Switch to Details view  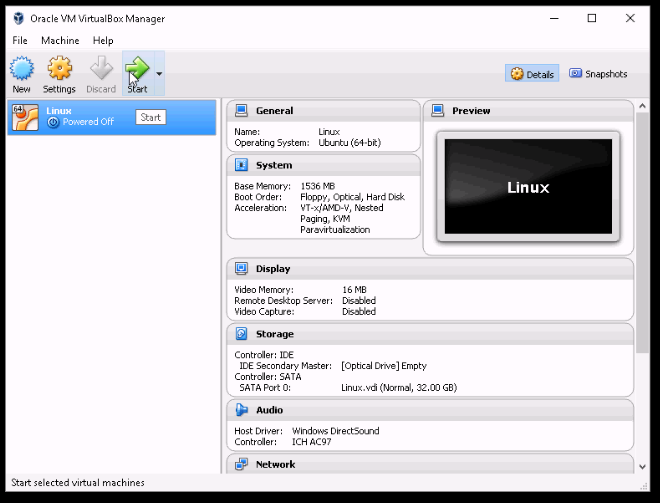click(x=532, y=74)
